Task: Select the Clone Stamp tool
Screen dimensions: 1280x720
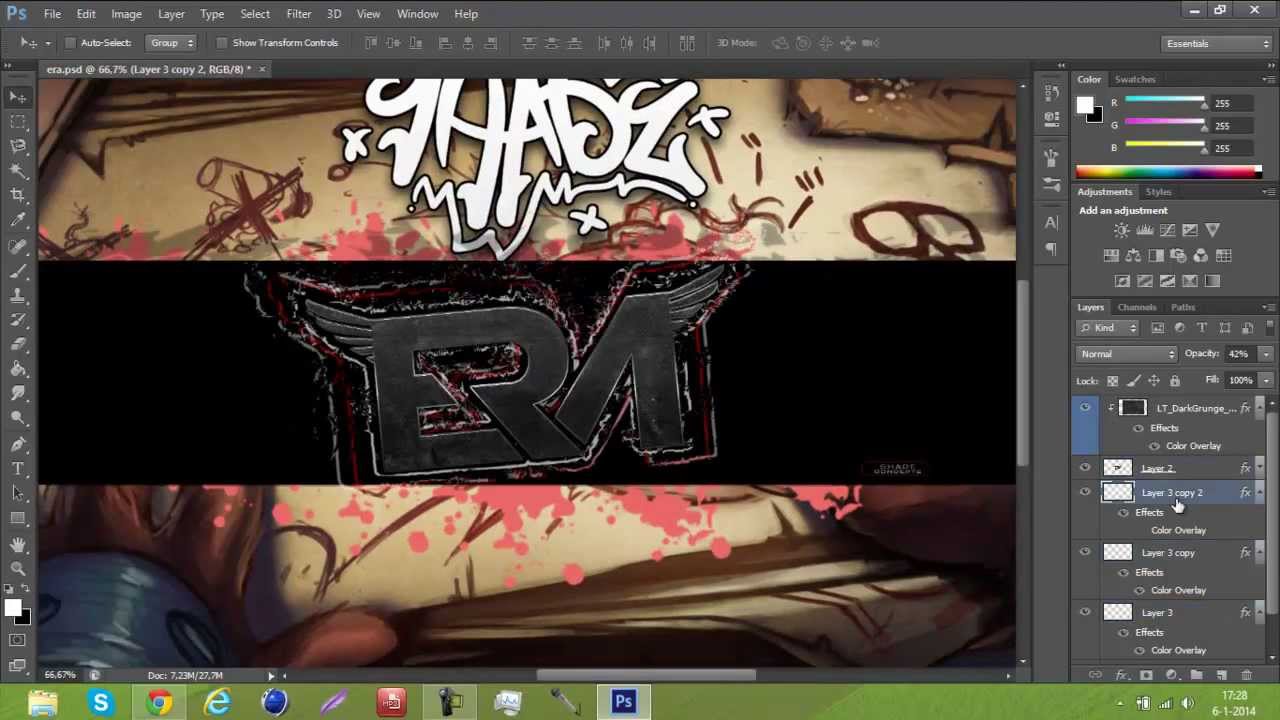Action: click(18, 296)
